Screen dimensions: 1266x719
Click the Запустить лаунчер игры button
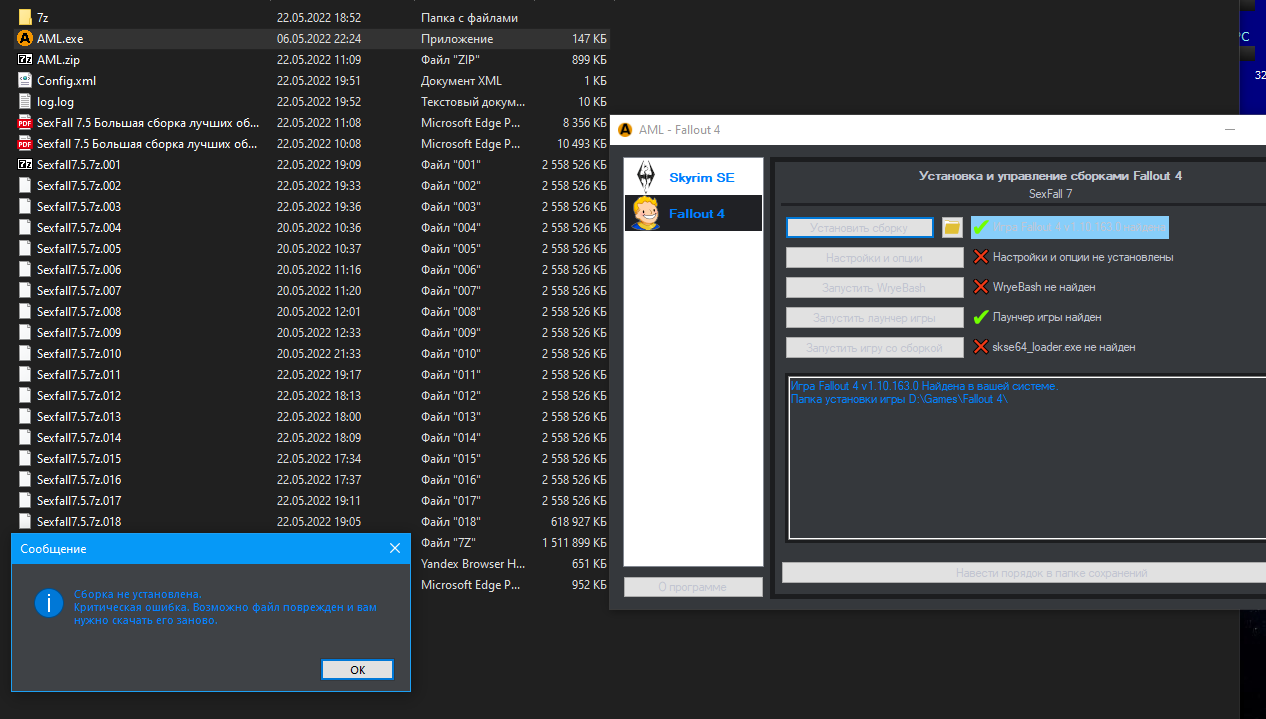[x=874, y=318]
